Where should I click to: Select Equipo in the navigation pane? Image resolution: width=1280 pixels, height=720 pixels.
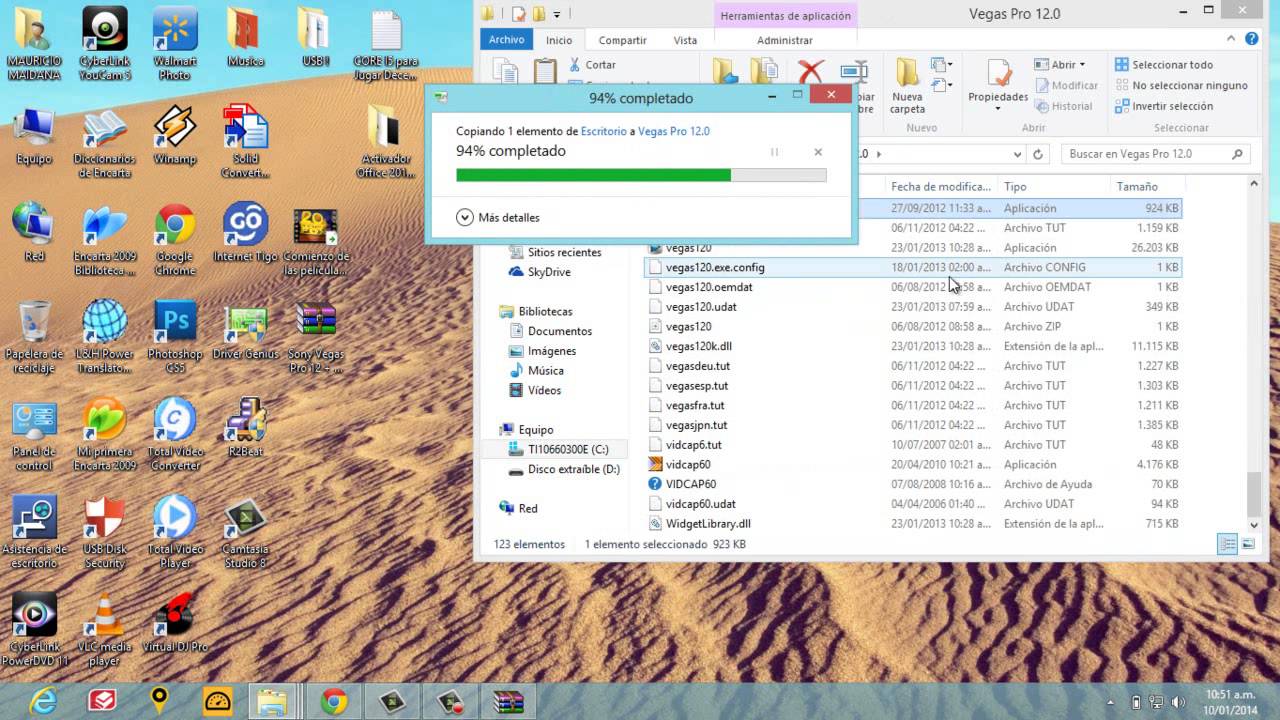pos(535,430)
